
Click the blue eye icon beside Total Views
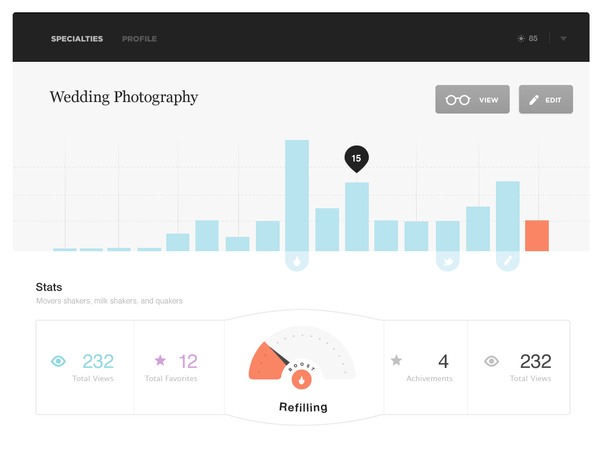click(x=58, y=362)
